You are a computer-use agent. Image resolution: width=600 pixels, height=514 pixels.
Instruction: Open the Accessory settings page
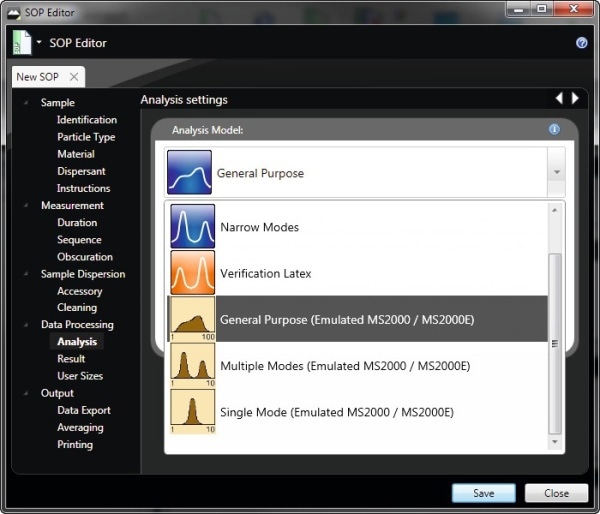click(x=80, y=291)
